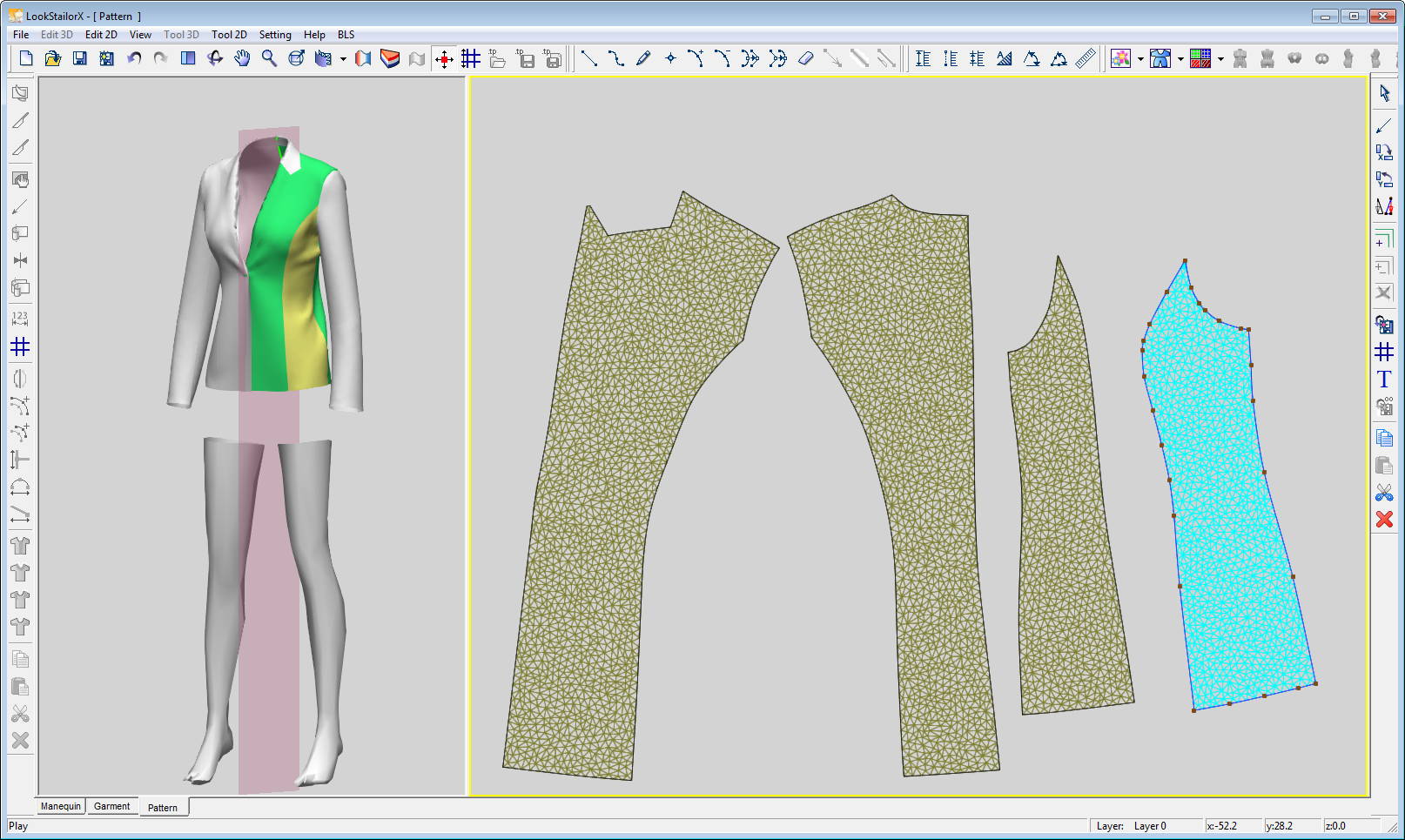This screenshot has width=1405, height=840.
Task: Open the Tool 2D menu
Action: [229, 35]
